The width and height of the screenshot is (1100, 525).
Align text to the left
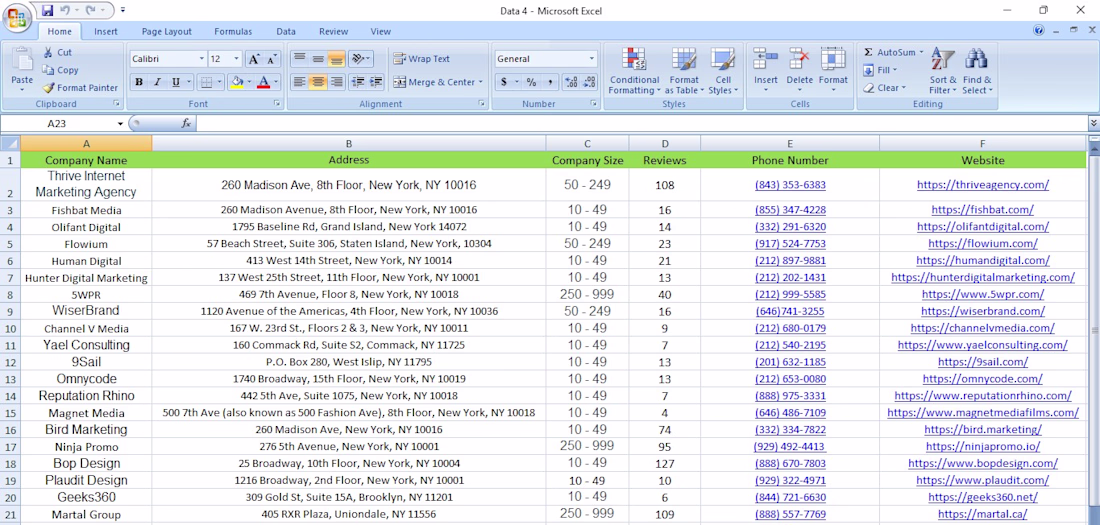tap(300, 82)
